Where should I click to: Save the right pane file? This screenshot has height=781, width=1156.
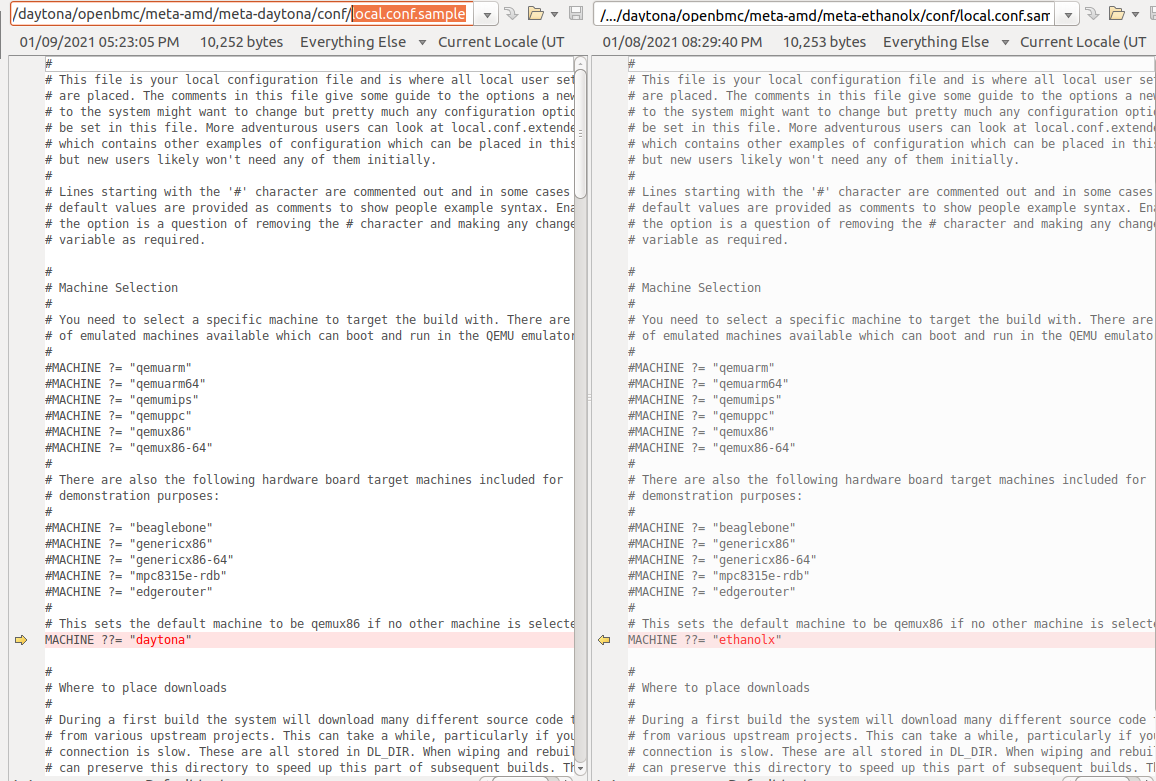pyautogui.click(x=1151, y=14)
